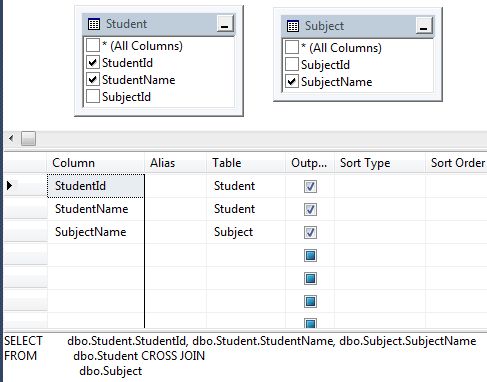Uncheck SubjectName in Subject table
This screenshot has height=382, width=487.
click(292, 81)
